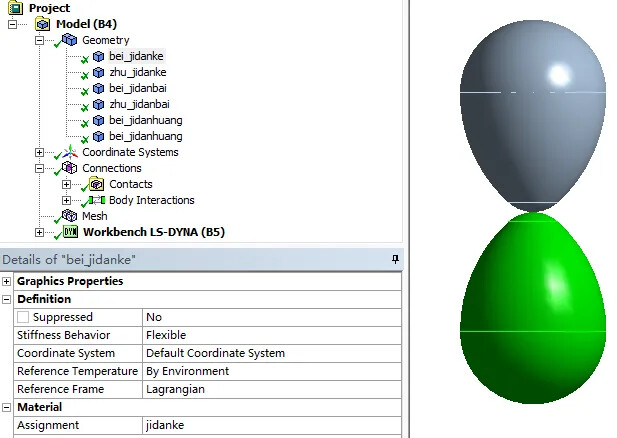Click the Connections node icon
Image resolution: width=617 pixels, height=438 pixels.
(69, 169)
